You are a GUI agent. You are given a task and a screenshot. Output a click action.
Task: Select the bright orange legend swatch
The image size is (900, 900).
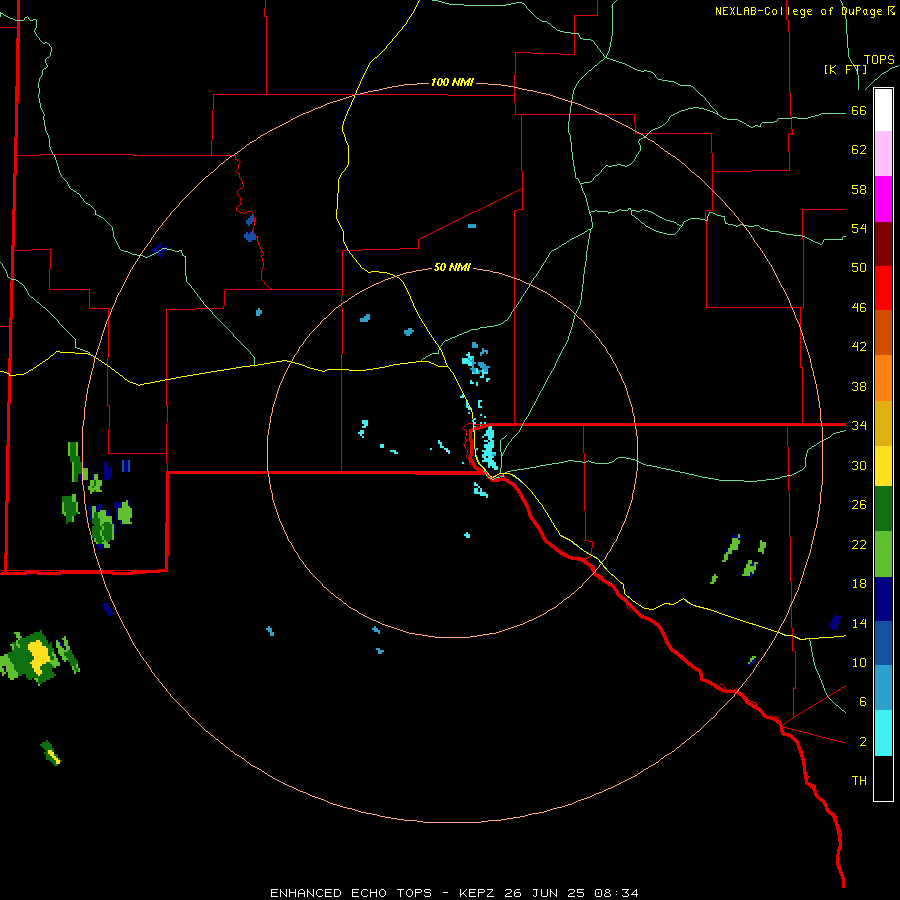(883, 378)
